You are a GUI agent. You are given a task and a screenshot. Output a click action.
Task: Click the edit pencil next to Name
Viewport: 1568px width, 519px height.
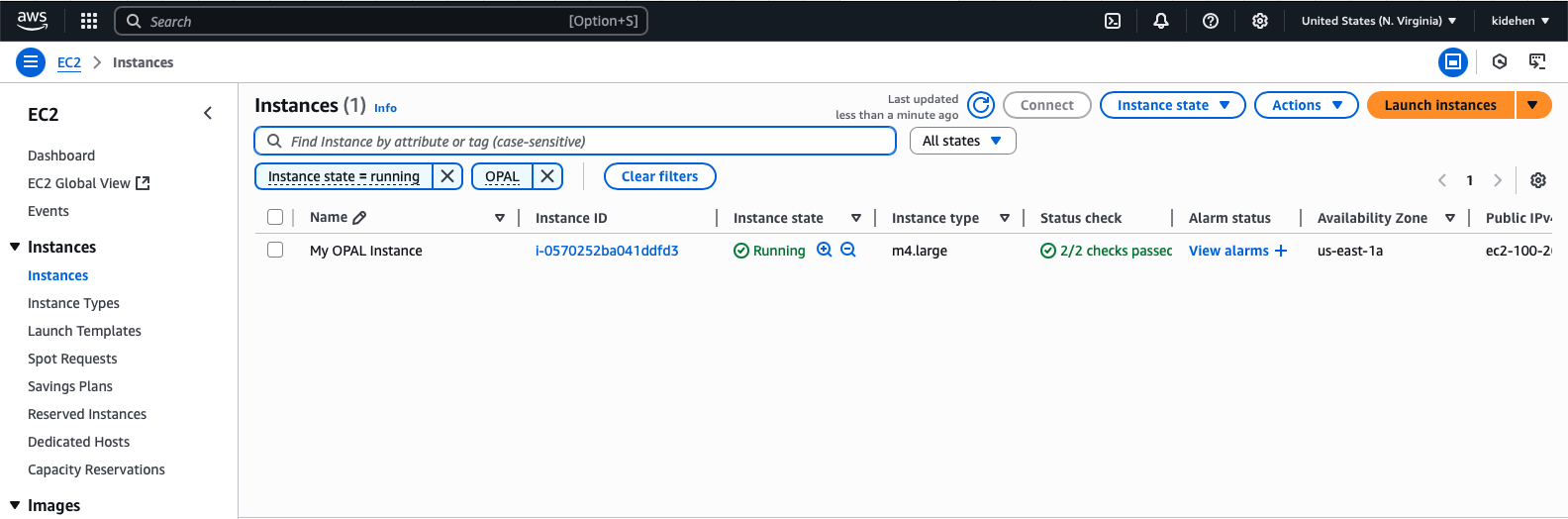(x=359, y=218)
